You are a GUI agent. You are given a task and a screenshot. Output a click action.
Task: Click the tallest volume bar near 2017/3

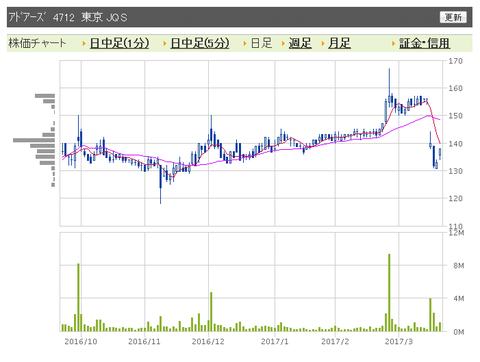pos(389,293)
